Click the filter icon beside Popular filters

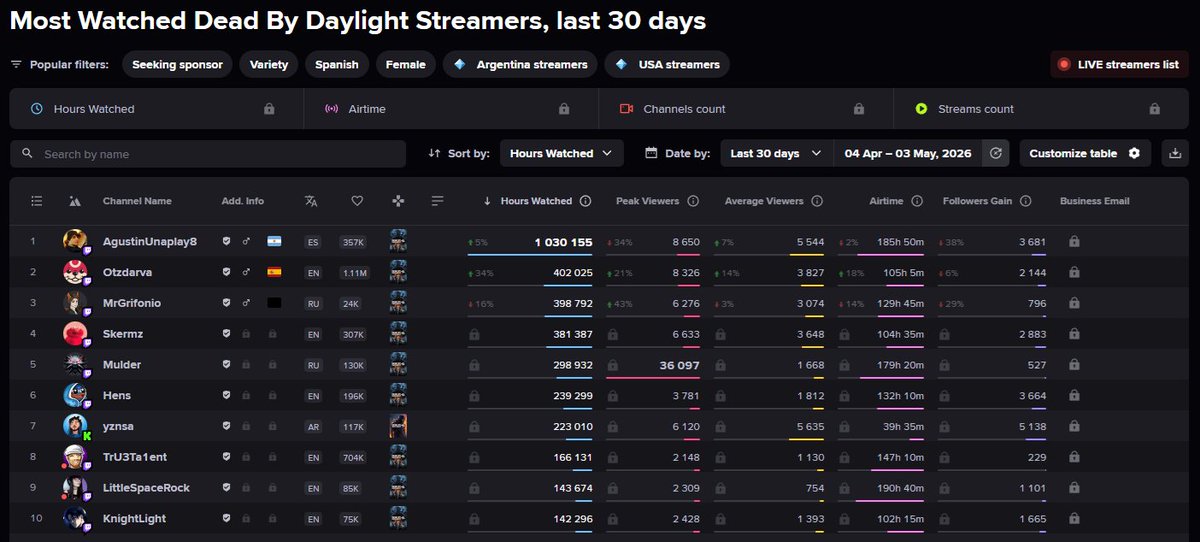click(x=16, y=64)
